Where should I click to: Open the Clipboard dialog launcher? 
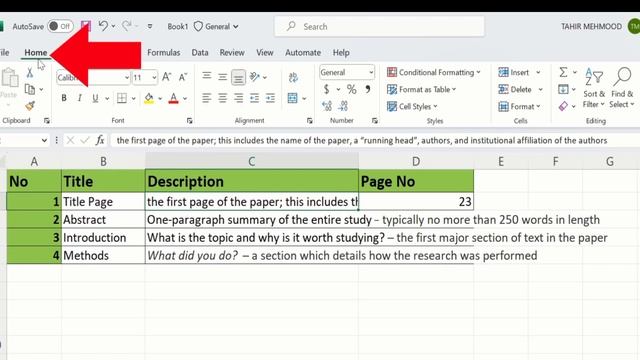(47, 120)
